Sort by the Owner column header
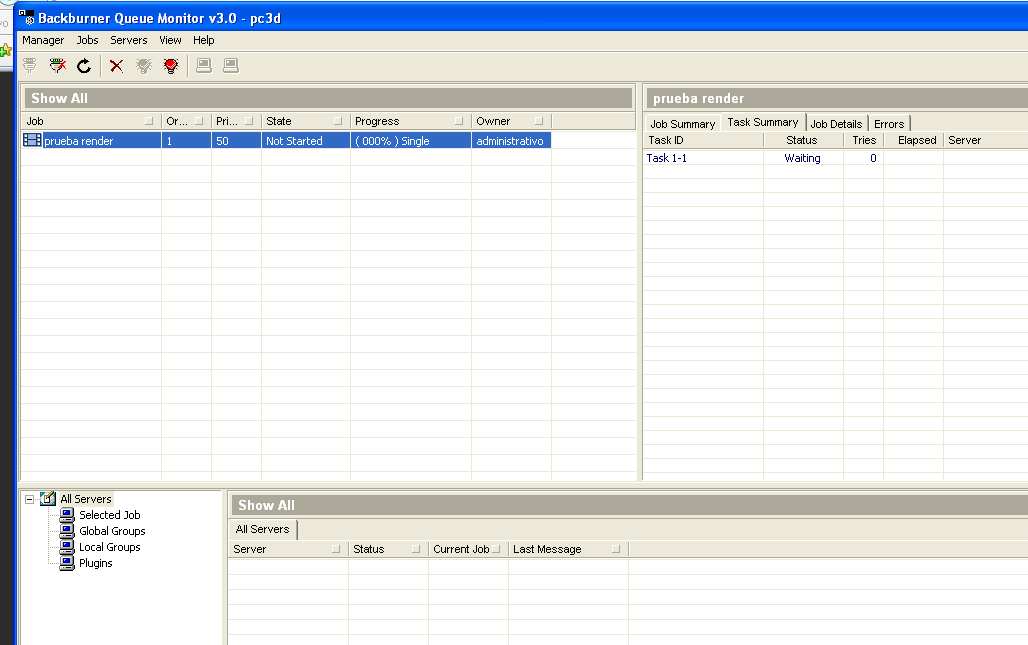The width and height of the screenshot is (1028, 645). tap(511, 121)
